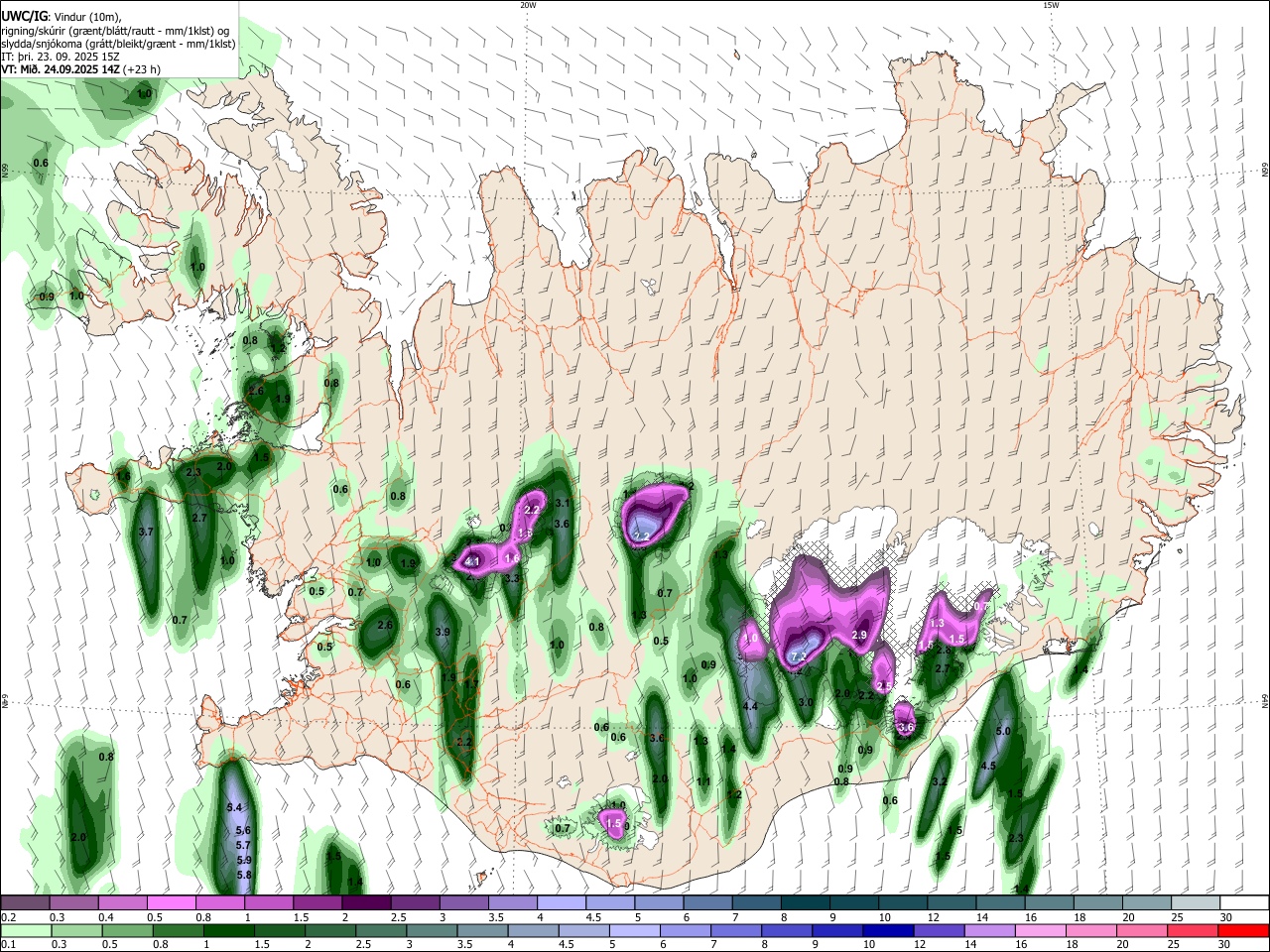Click the 3.7 rain value west of Snæfellsnes

click(147, 533)
